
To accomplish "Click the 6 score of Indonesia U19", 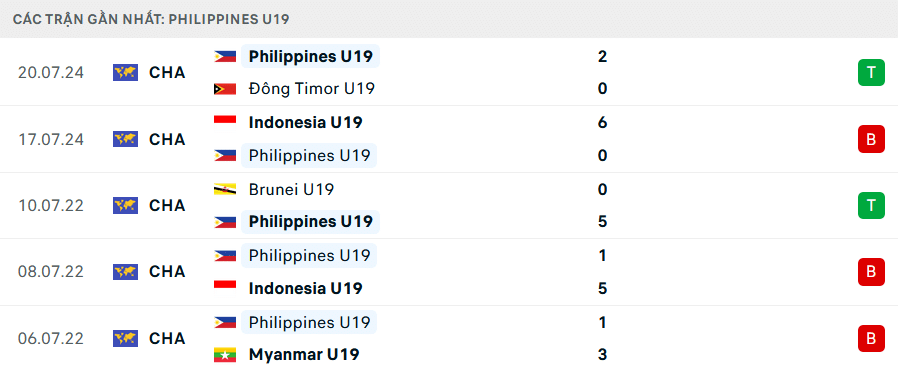I will pyautogui.click(x=602, y=123).
